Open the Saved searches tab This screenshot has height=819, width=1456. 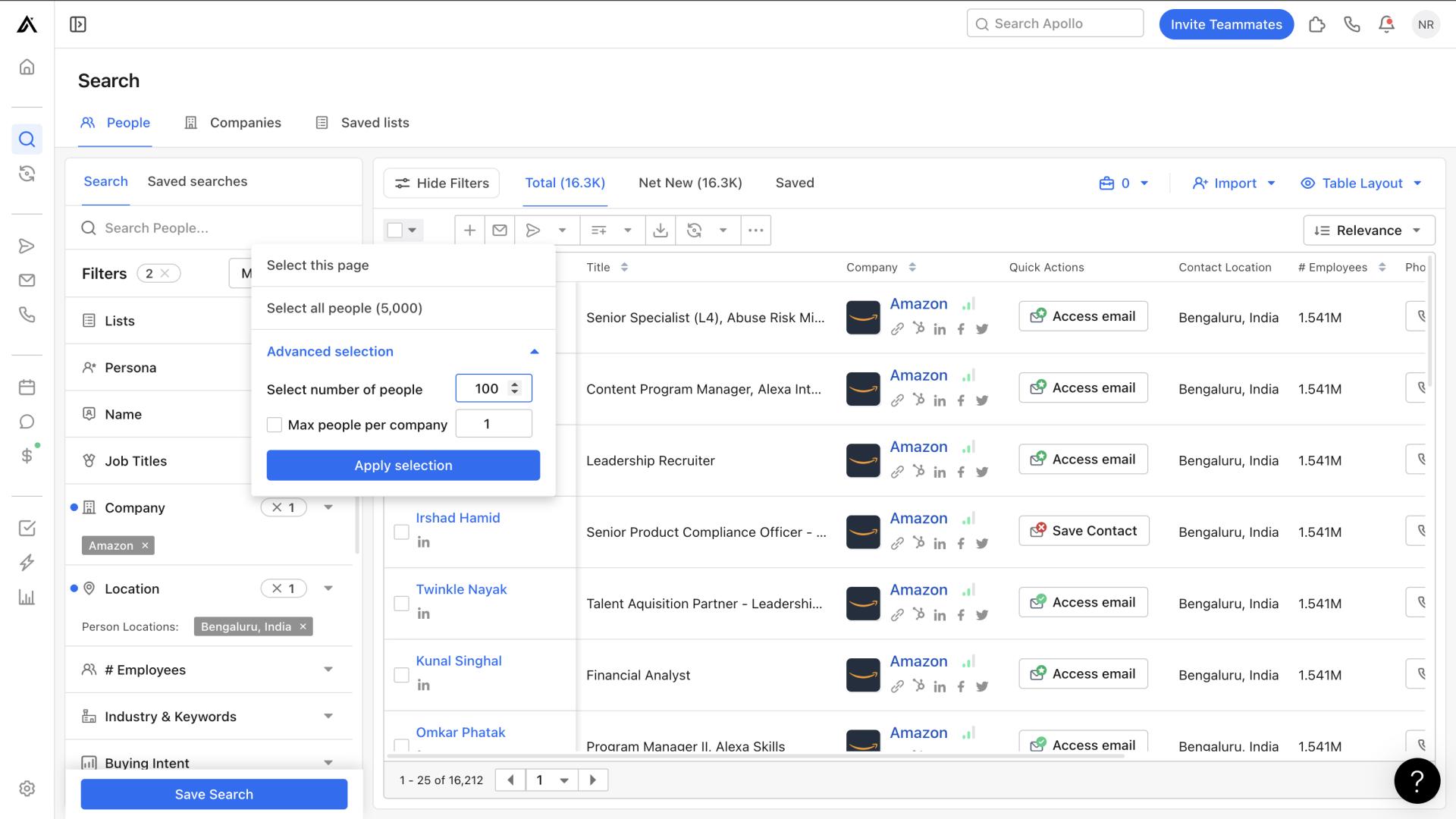point(197,181)
